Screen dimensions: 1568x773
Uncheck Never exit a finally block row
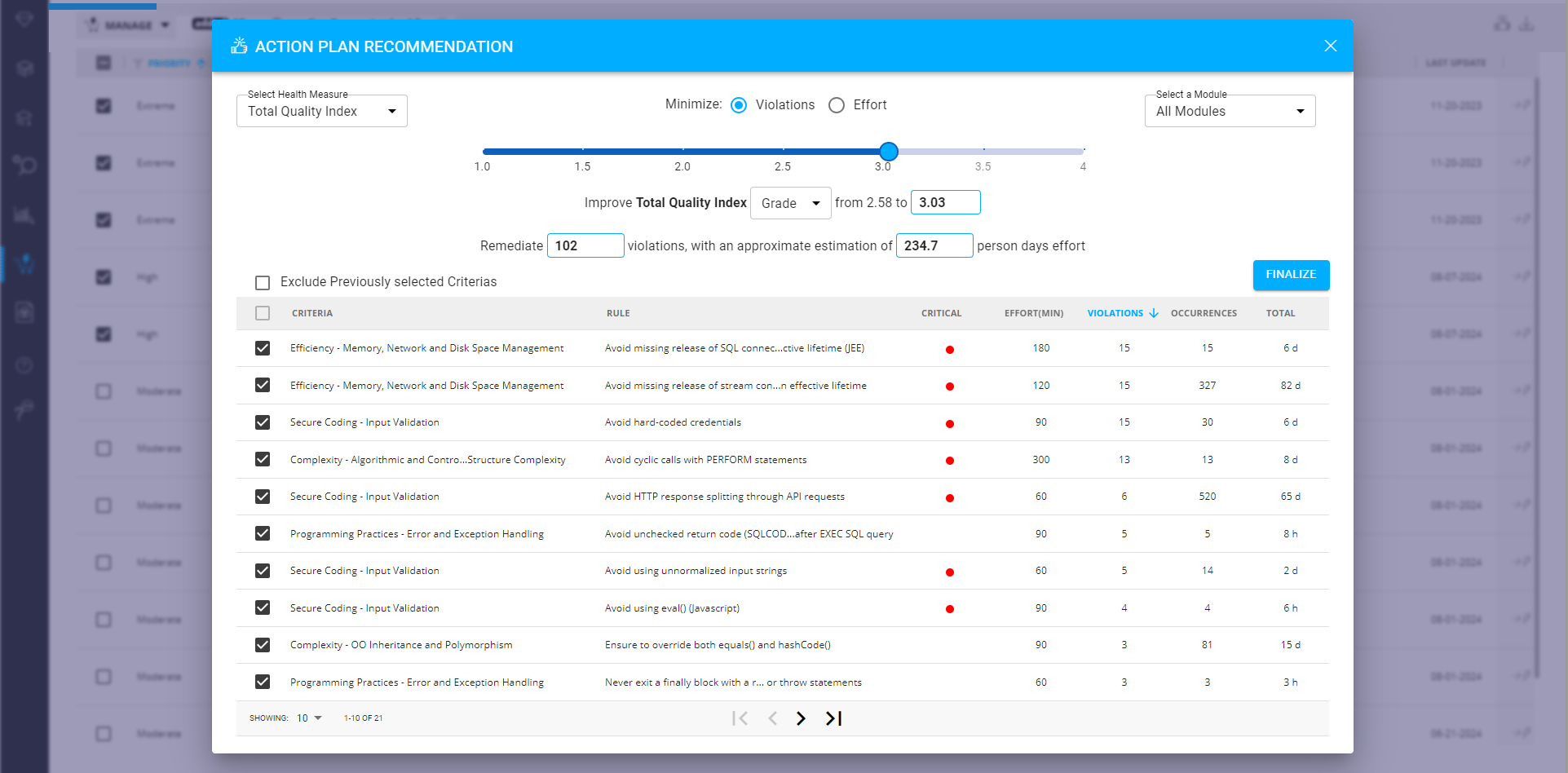point(263,682)
